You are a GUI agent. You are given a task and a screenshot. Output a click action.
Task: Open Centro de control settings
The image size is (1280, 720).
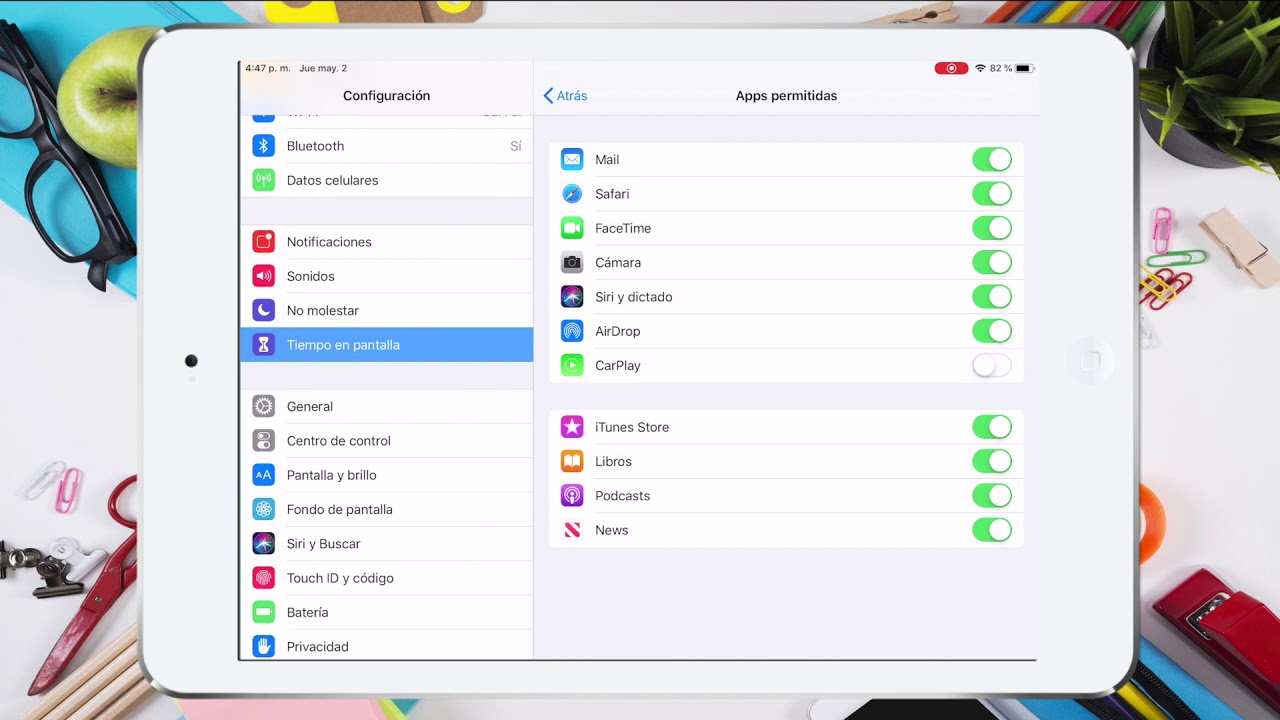click(387, 441)
